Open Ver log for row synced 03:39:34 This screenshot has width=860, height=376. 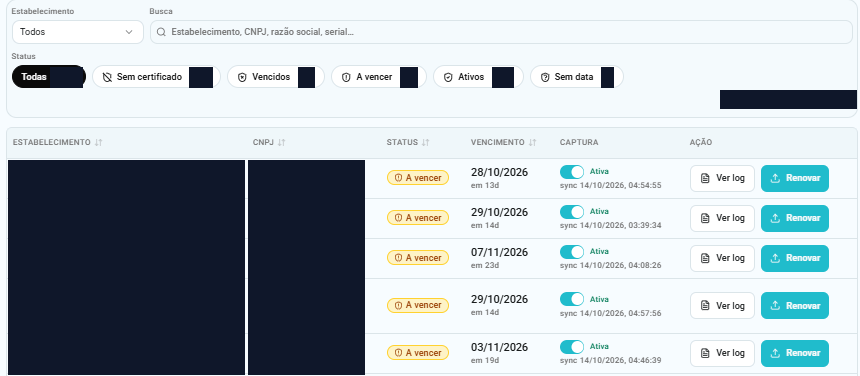(x=722, y=218)
